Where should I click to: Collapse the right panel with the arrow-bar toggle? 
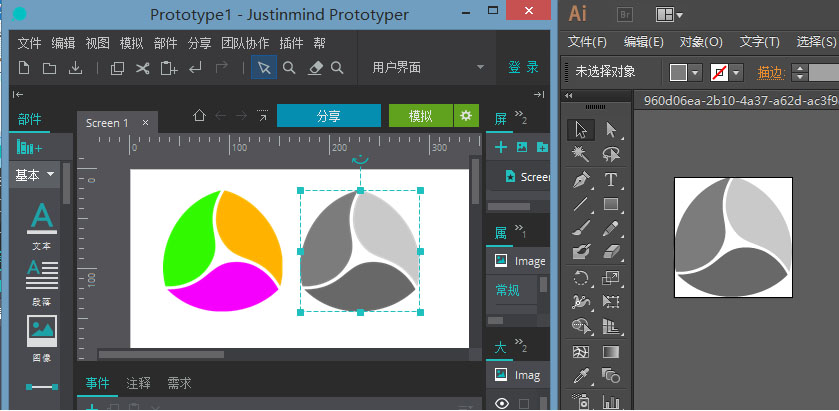539,95
